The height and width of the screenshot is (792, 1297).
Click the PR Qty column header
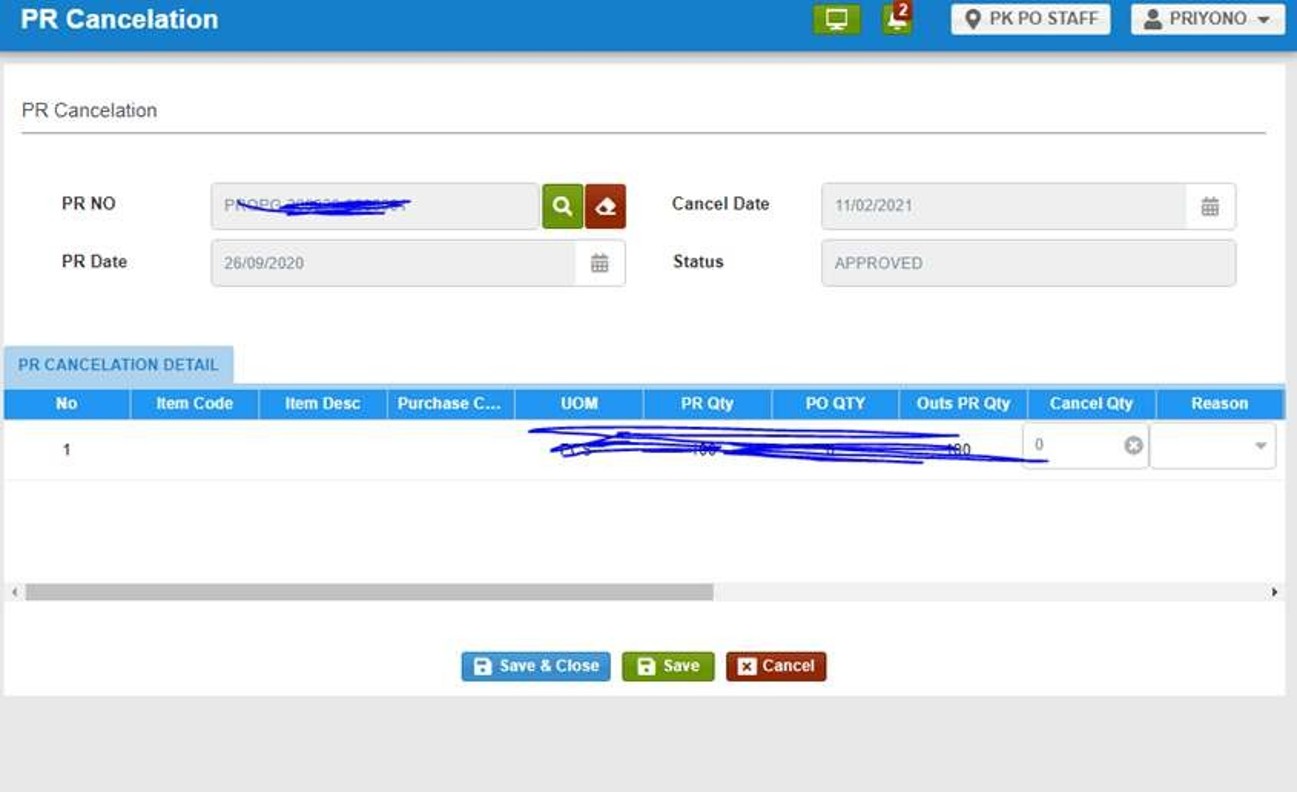pyautogui.click(x=707, y=403)
